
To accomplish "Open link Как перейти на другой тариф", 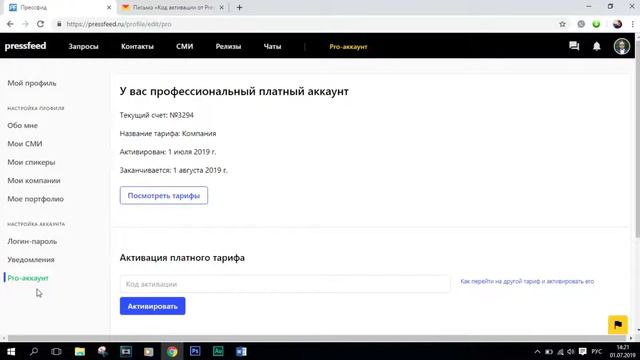I will [527, 281].
